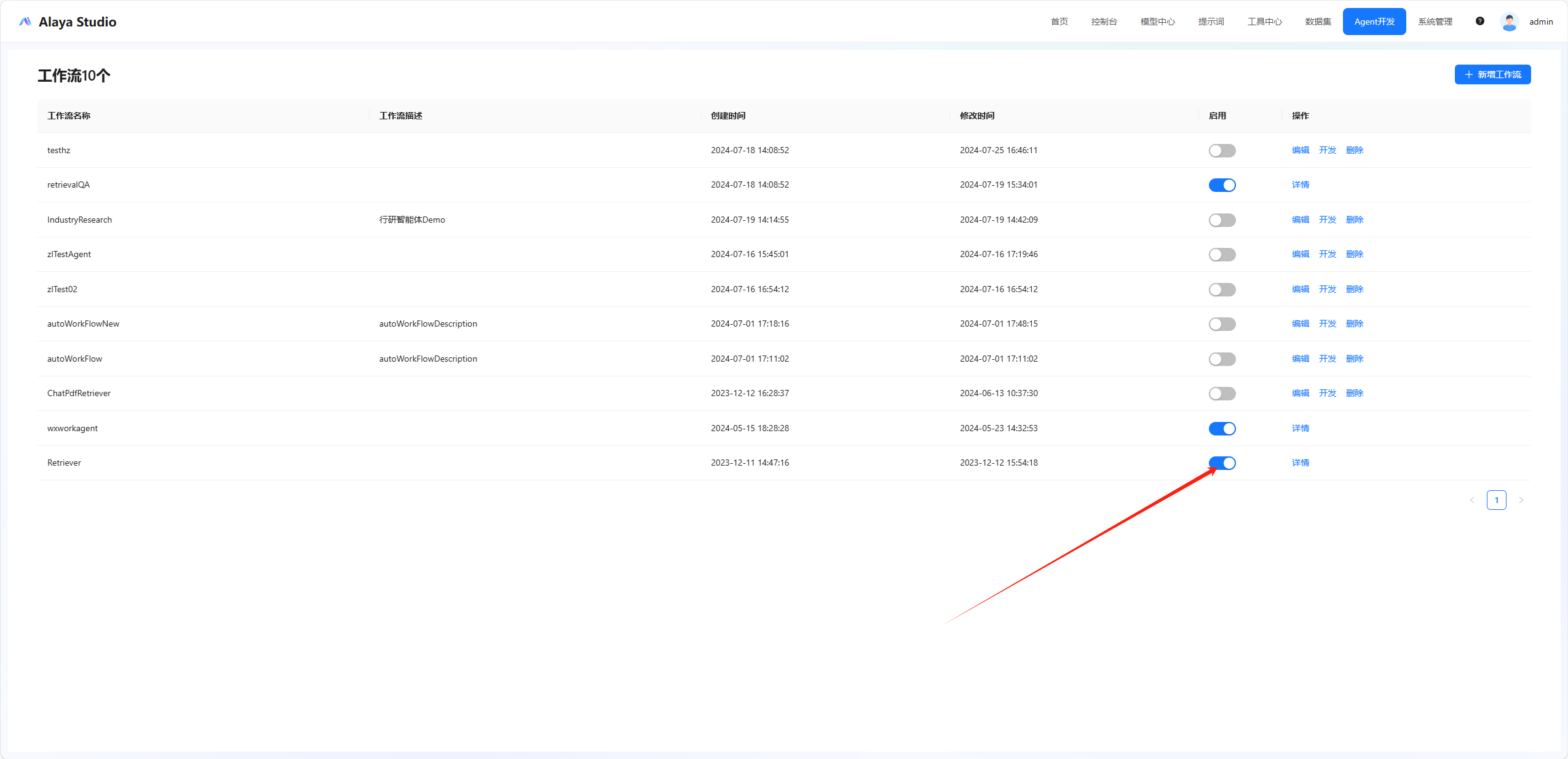
Task: Enable the IndustryResearch workflow switch
Action: [1221, 220]
